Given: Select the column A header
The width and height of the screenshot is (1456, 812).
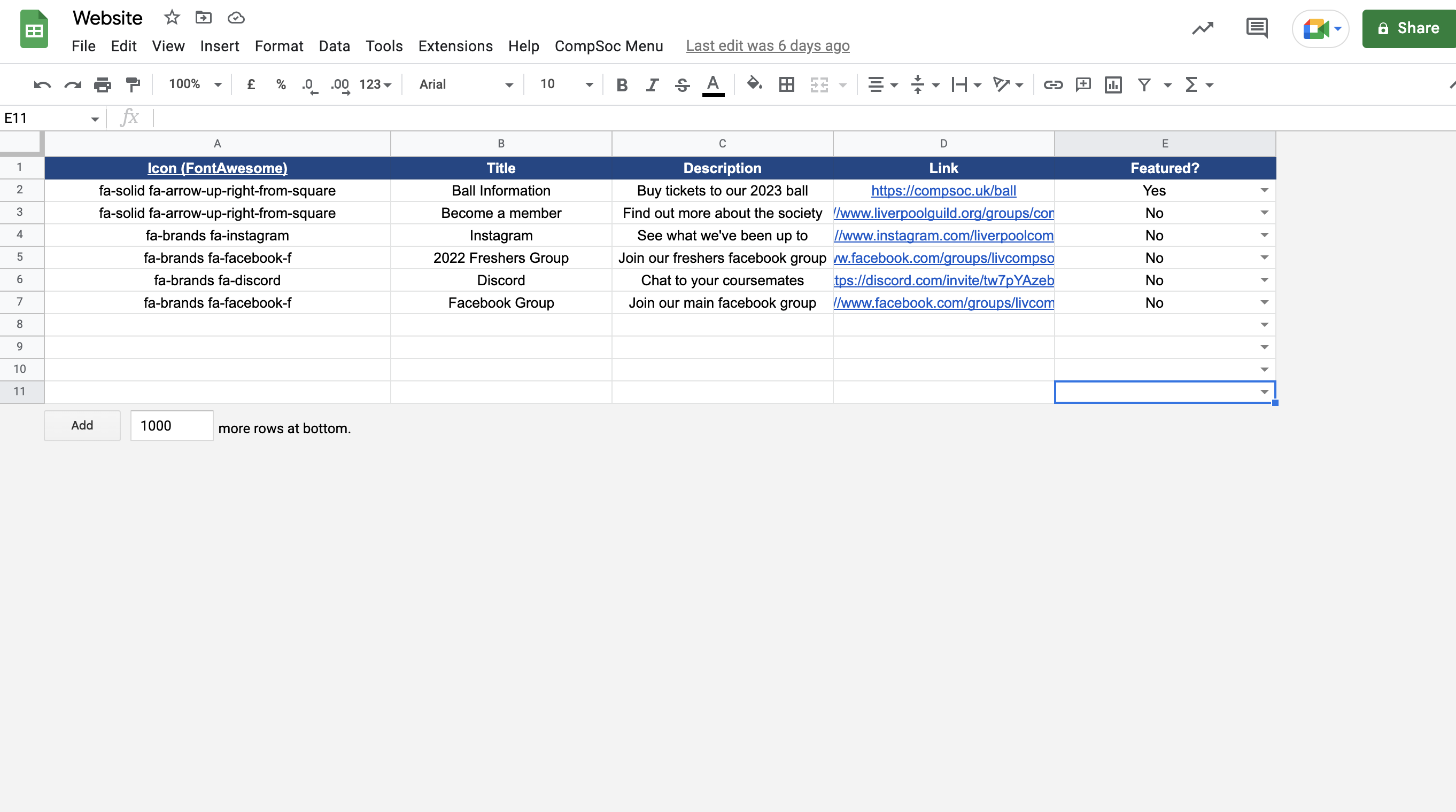Looking at the screenshot, I should 218,144.
